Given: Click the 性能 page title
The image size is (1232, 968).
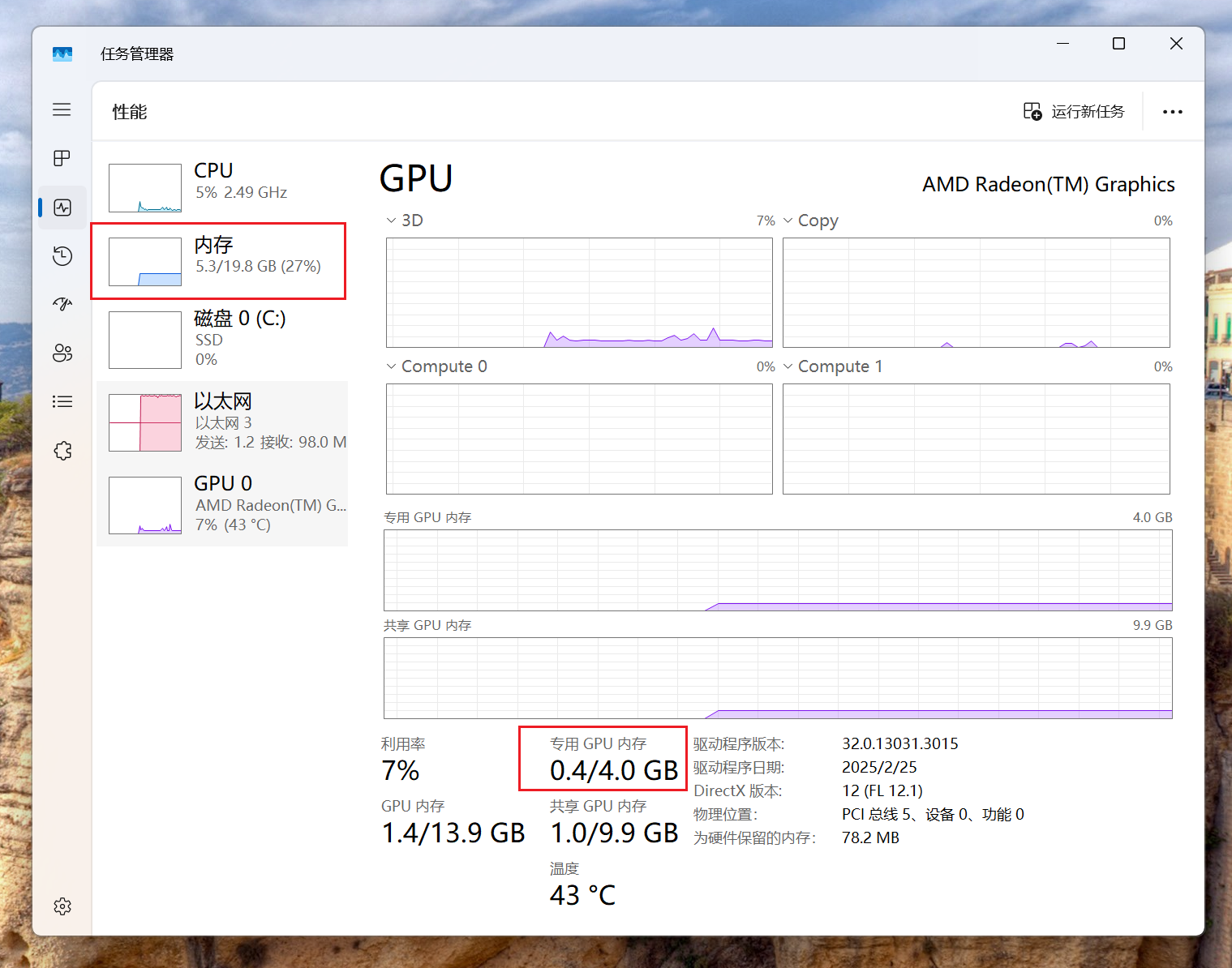Looking at the screenshot, I should [130, 112].
